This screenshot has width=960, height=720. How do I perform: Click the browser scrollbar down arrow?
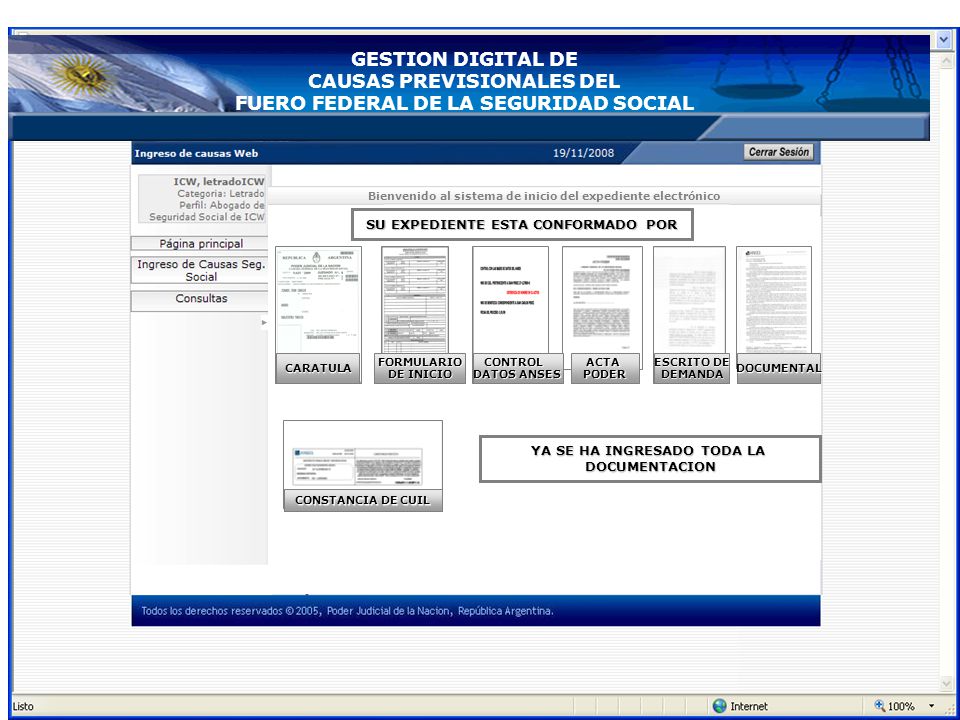(945, 684)
